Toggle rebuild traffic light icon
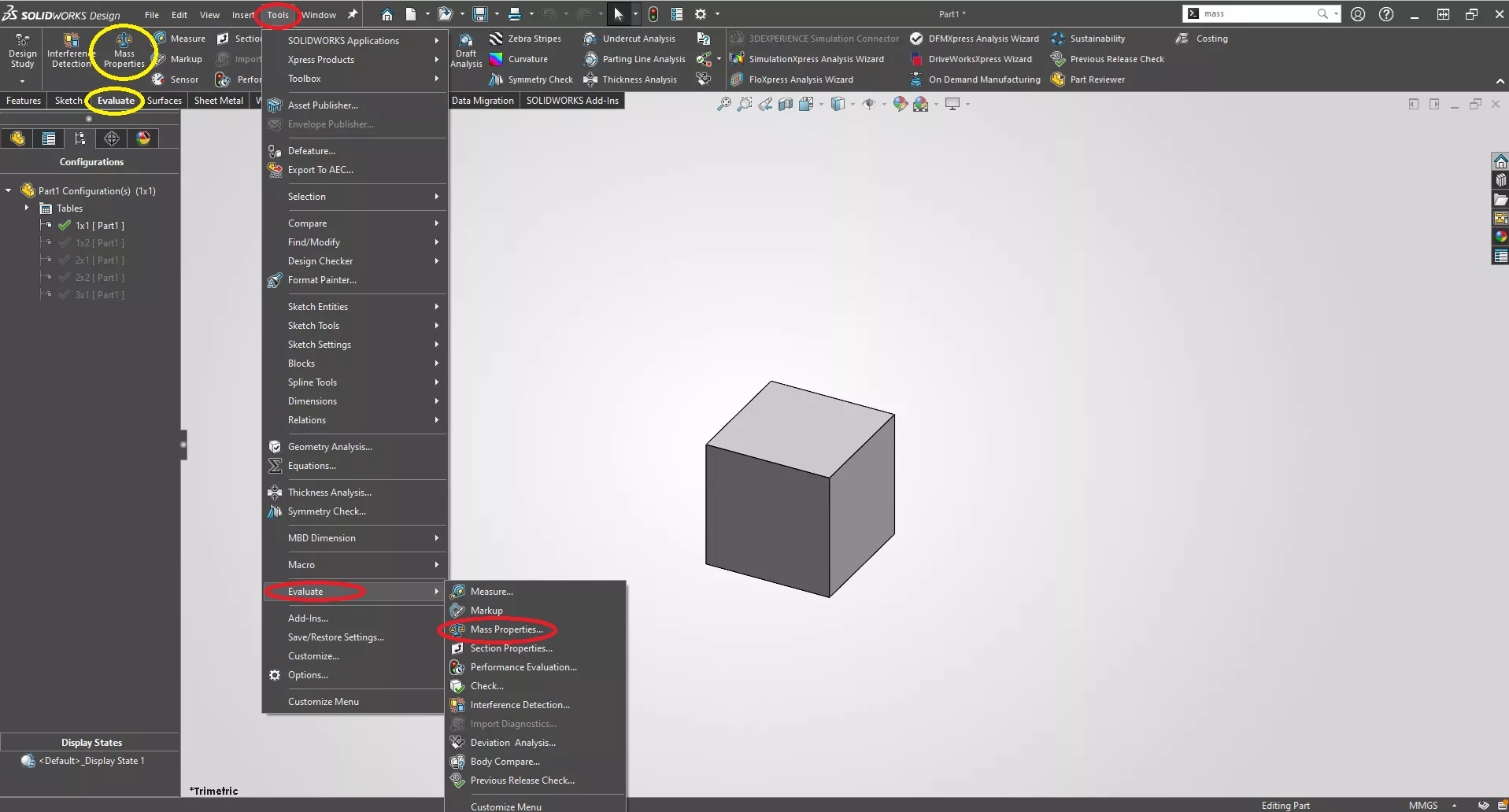The height and width of the screenshot is (812, 1509). [x=653, y=14]
